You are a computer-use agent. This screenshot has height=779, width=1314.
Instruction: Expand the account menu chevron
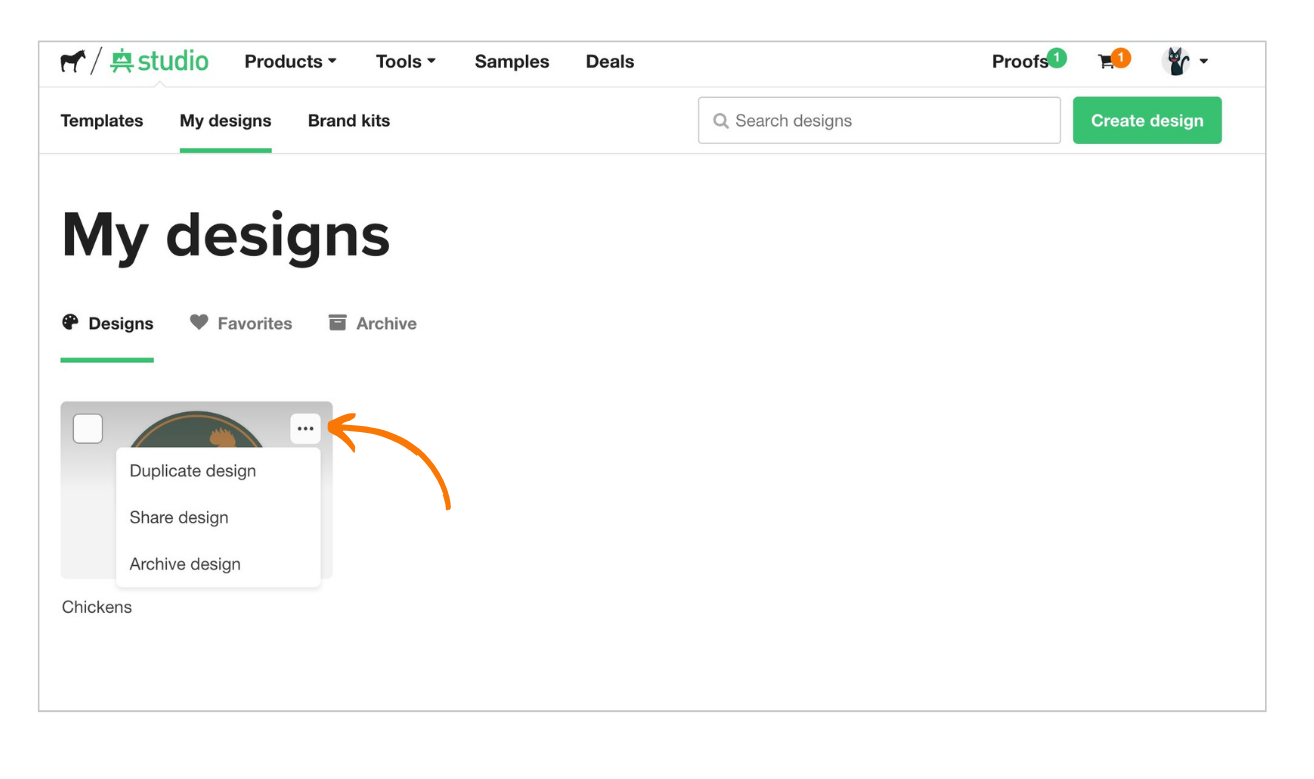pos(1205,62)
